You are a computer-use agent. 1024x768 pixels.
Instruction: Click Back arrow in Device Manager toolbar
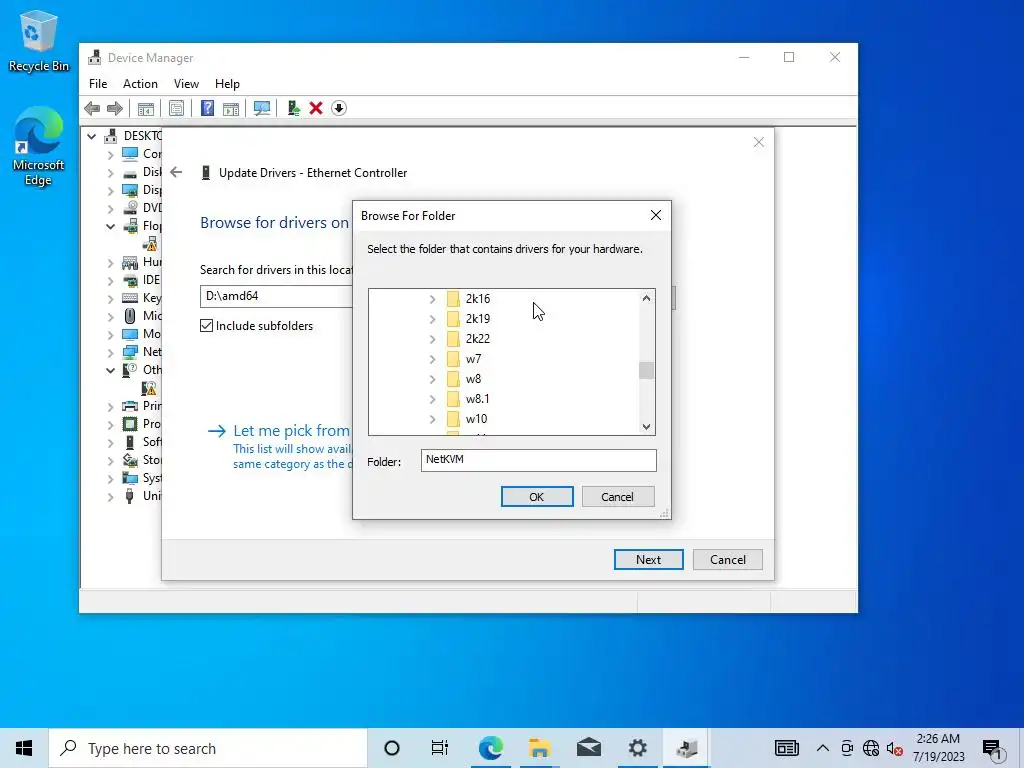pos(92,108)
